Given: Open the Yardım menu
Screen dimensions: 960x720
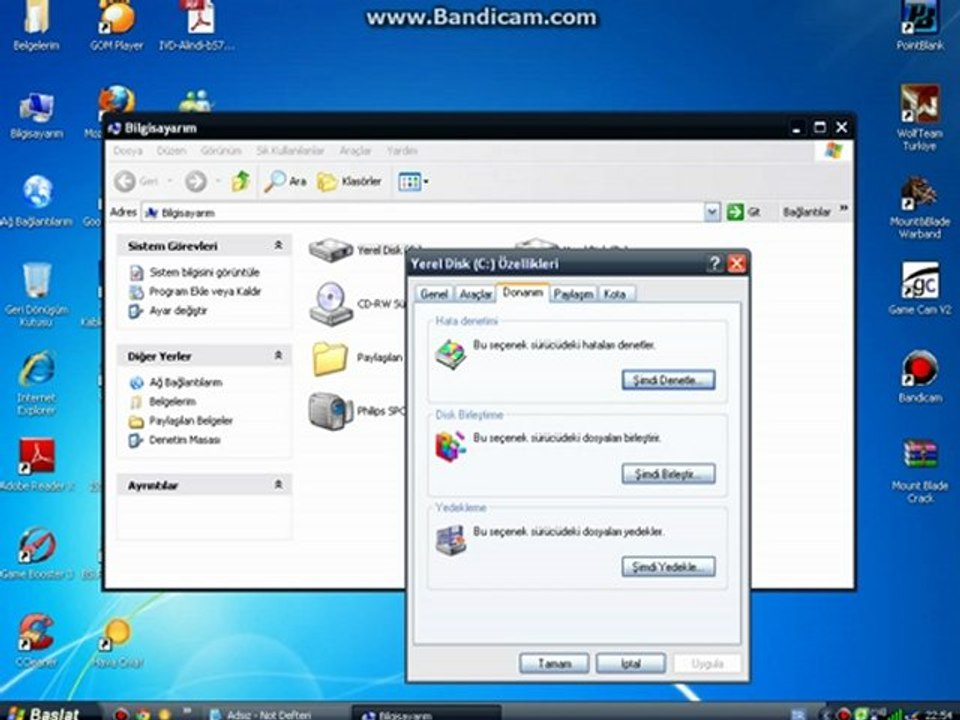Looking at the screenshot, I should click(x=402, y=151).
